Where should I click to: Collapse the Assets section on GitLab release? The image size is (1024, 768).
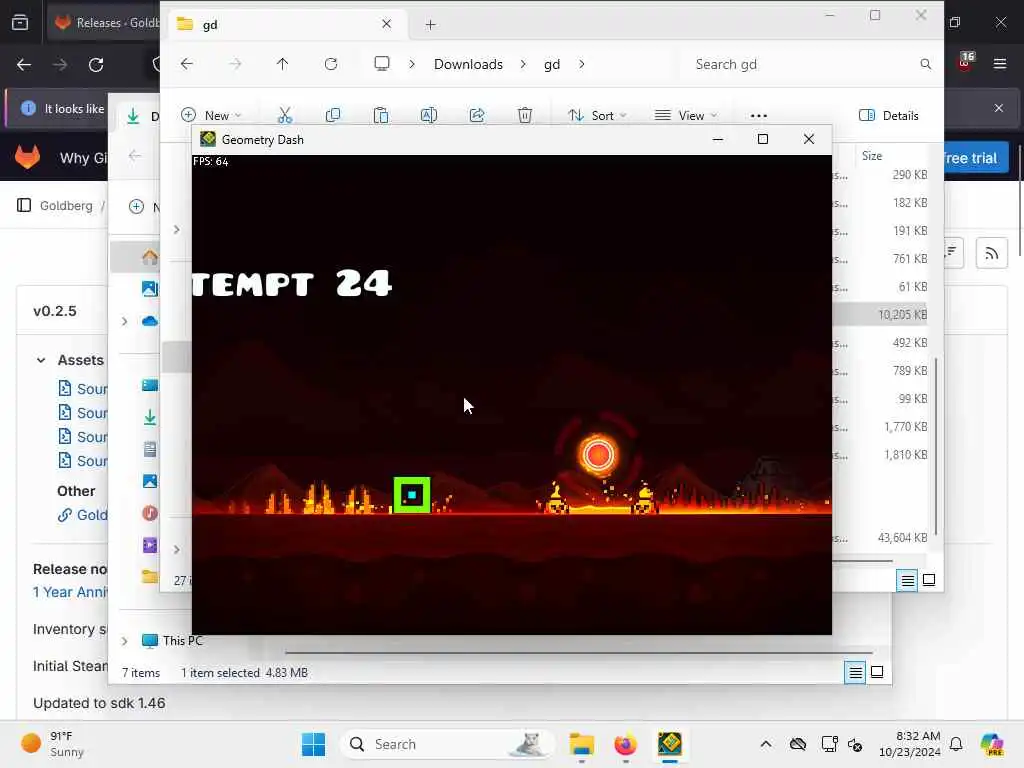(41, 360)
